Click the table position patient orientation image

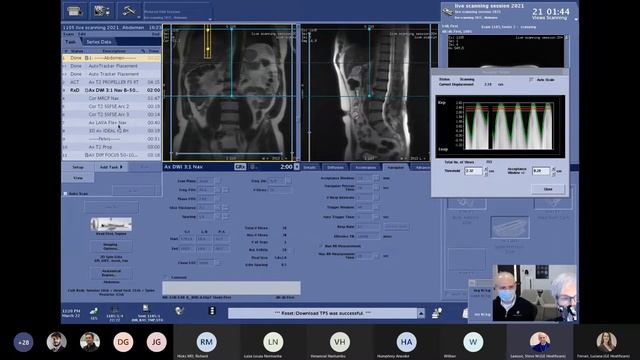(x=111, y=224)
